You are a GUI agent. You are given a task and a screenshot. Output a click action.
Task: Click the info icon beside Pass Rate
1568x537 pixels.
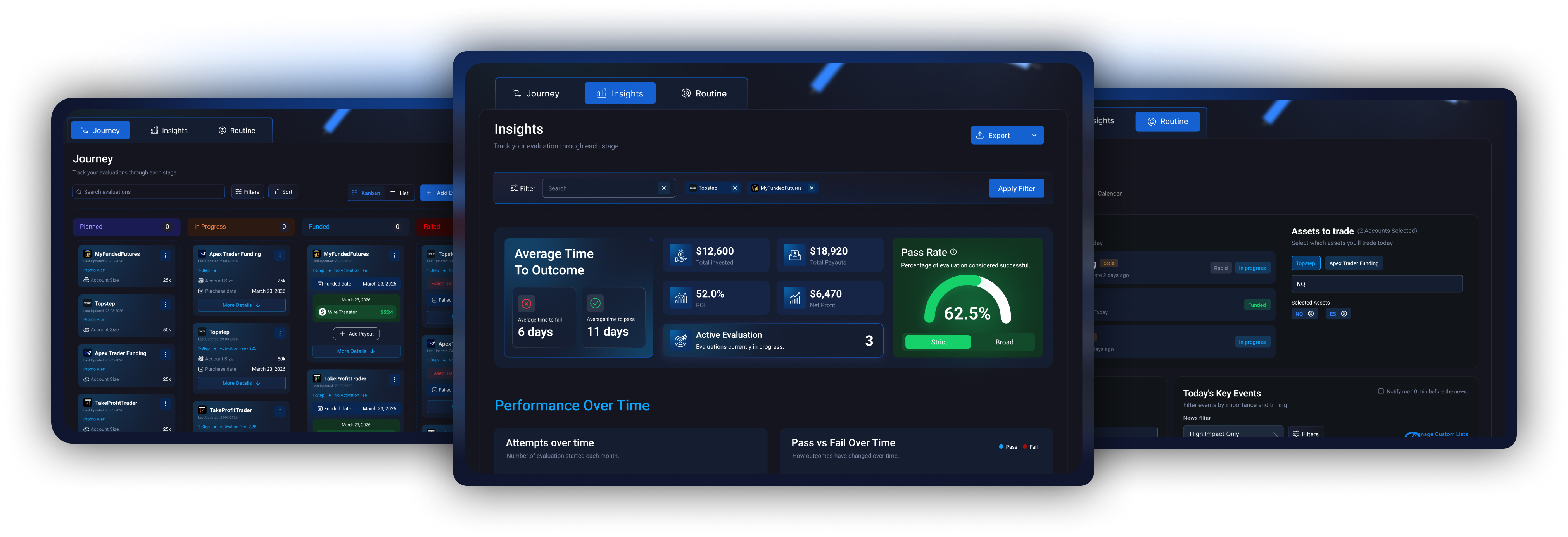(x=953, y=252)
